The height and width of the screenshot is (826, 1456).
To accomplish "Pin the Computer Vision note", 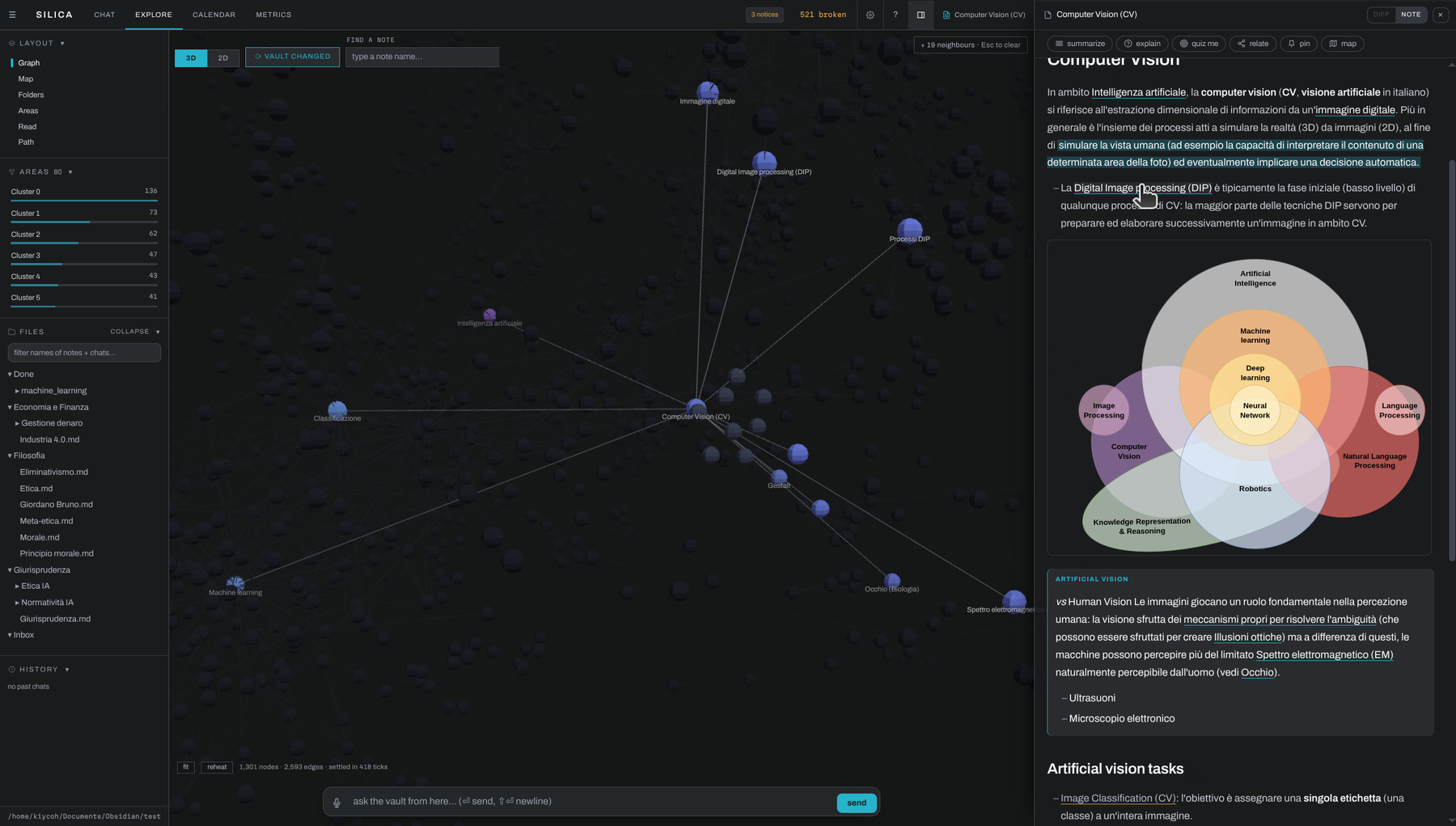I will click(x=1299, y=44).
